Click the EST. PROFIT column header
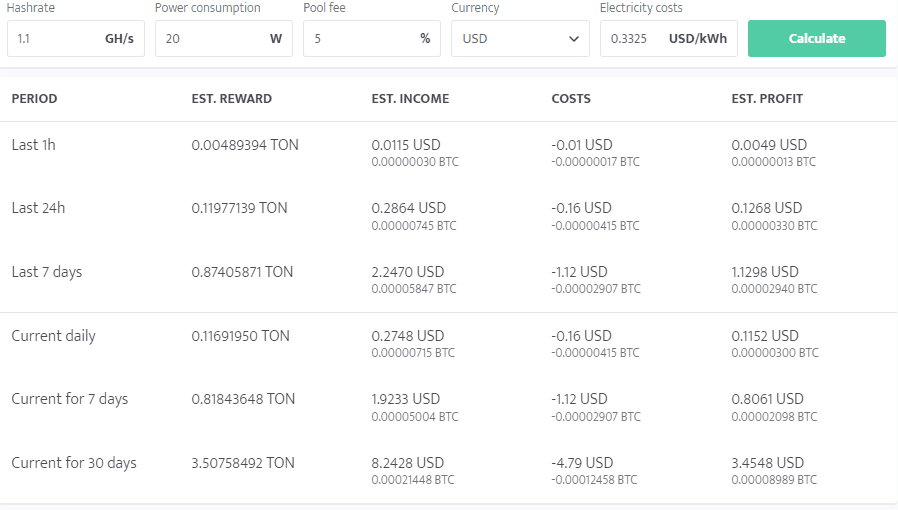The height and width of the screenshot is (510, 898). [767, 99]
